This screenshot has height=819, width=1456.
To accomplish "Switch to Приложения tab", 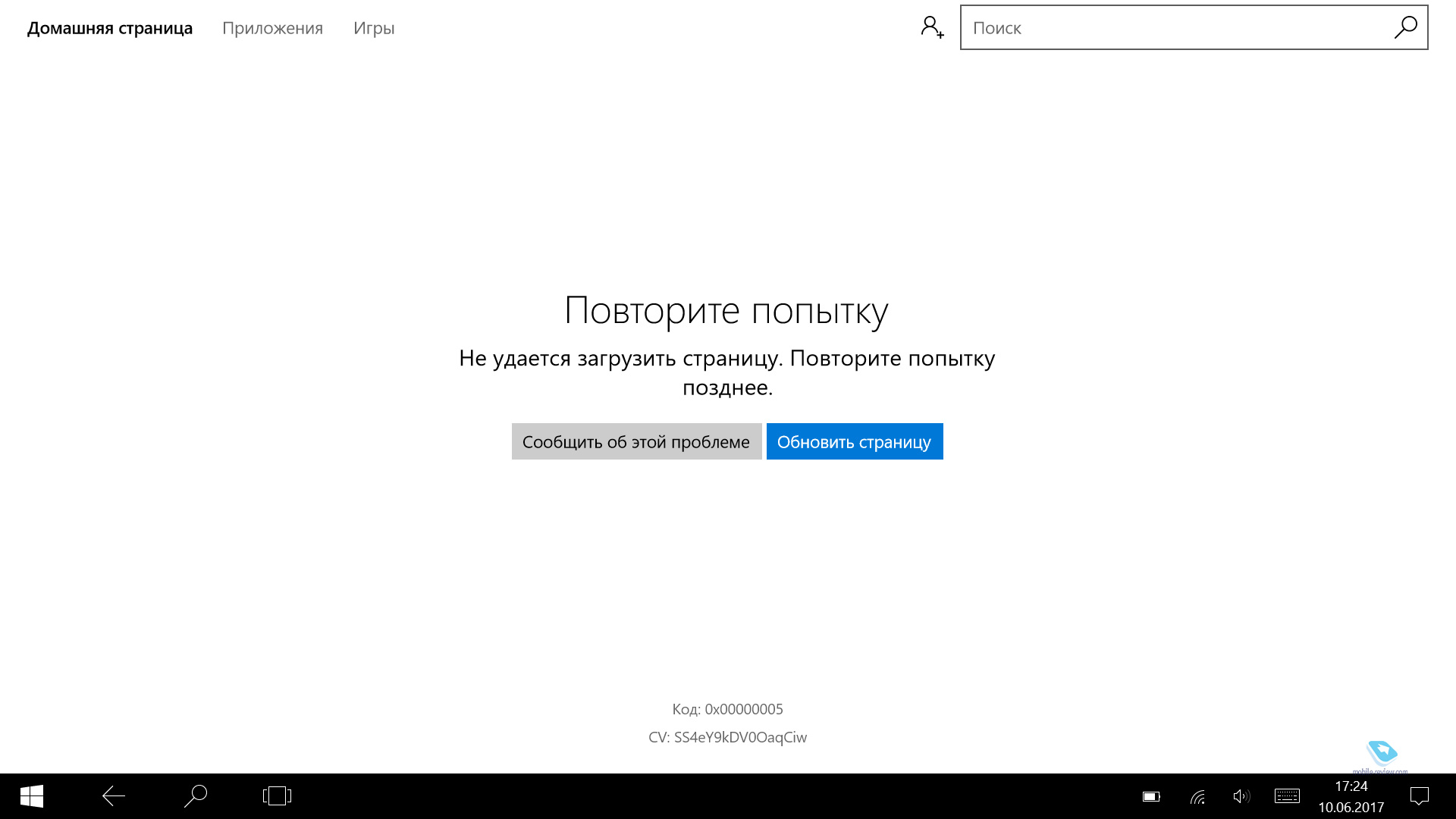I will [272, 28].
